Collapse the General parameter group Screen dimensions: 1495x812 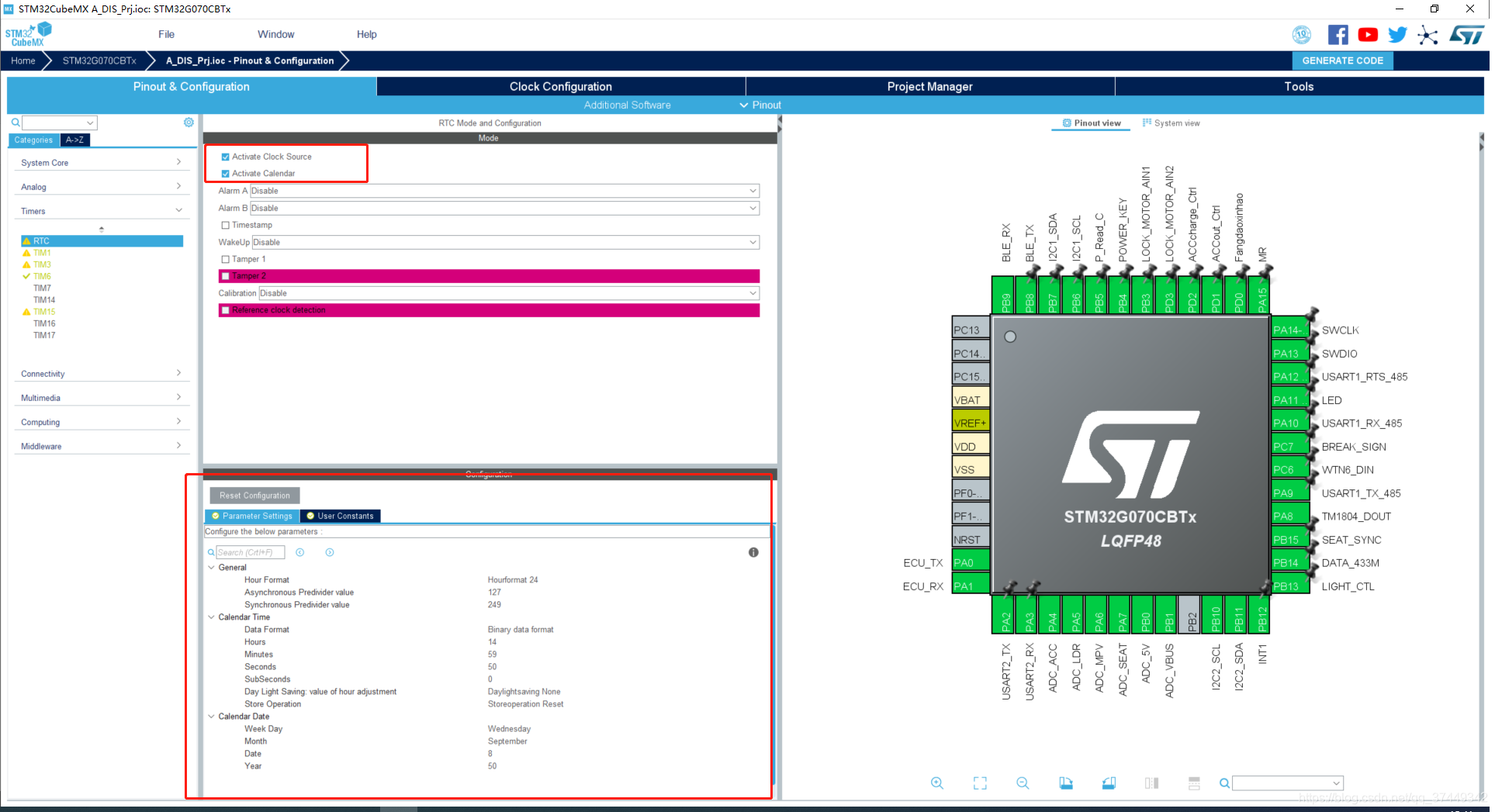[211, 568]
